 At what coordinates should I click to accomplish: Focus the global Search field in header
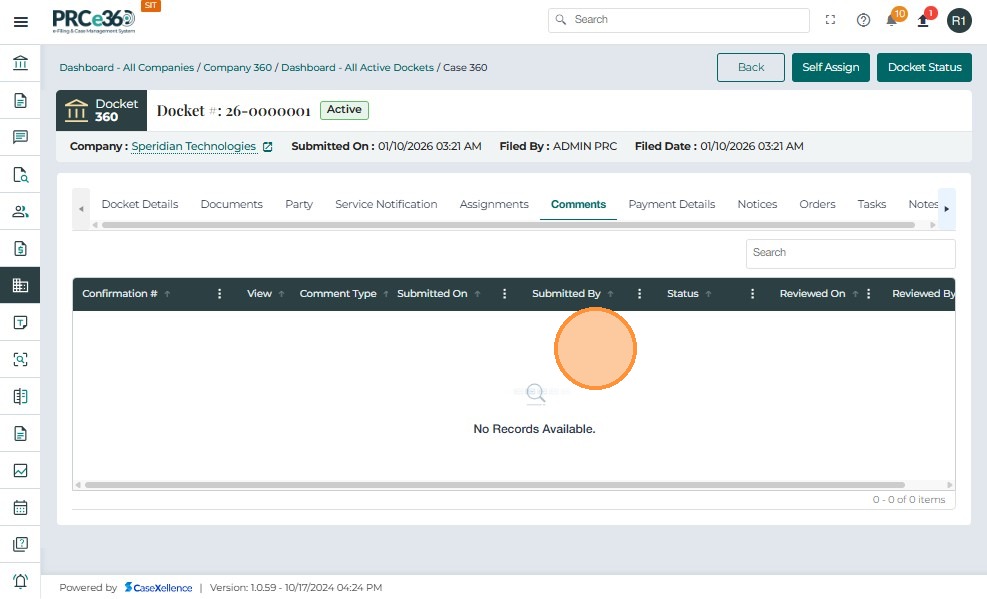coord(679,20)
